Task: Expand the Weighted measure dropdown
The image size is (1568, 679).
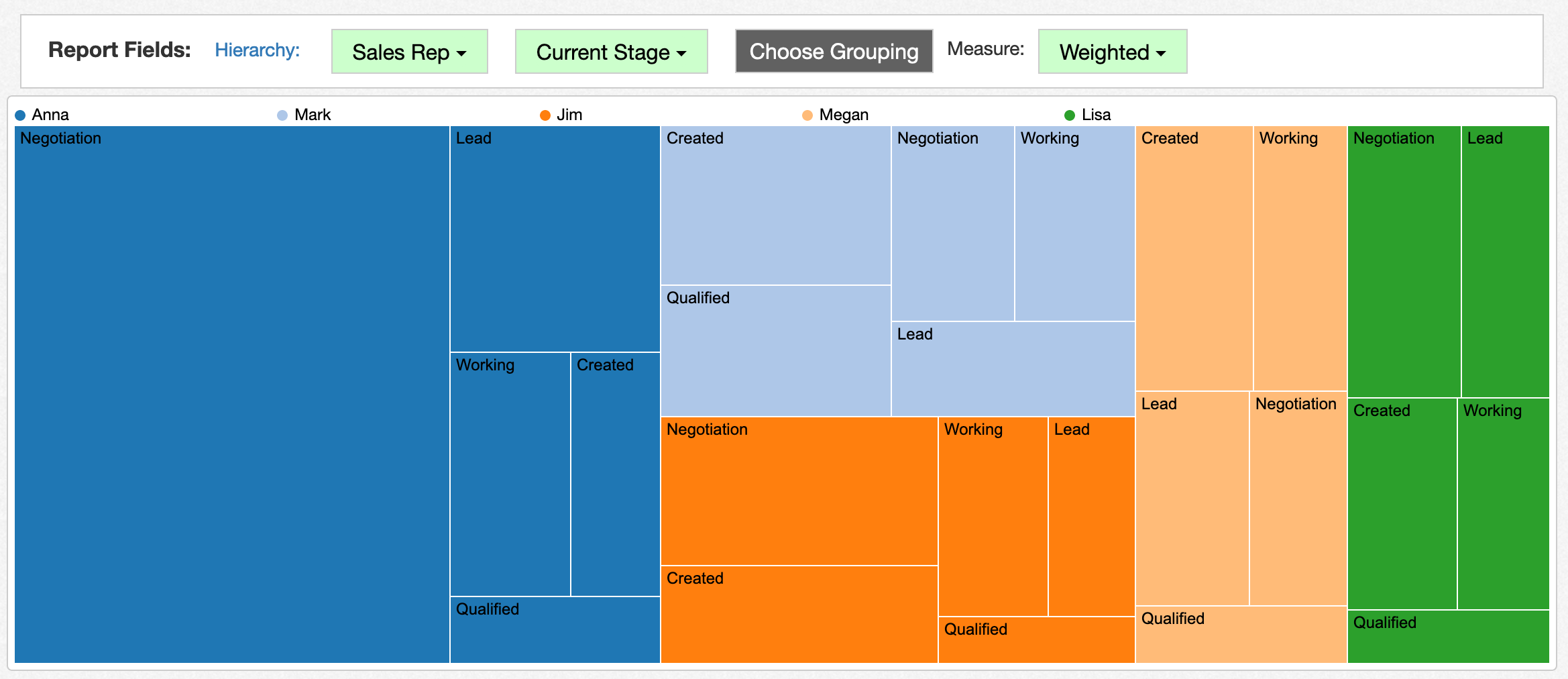Action: 1112,52
